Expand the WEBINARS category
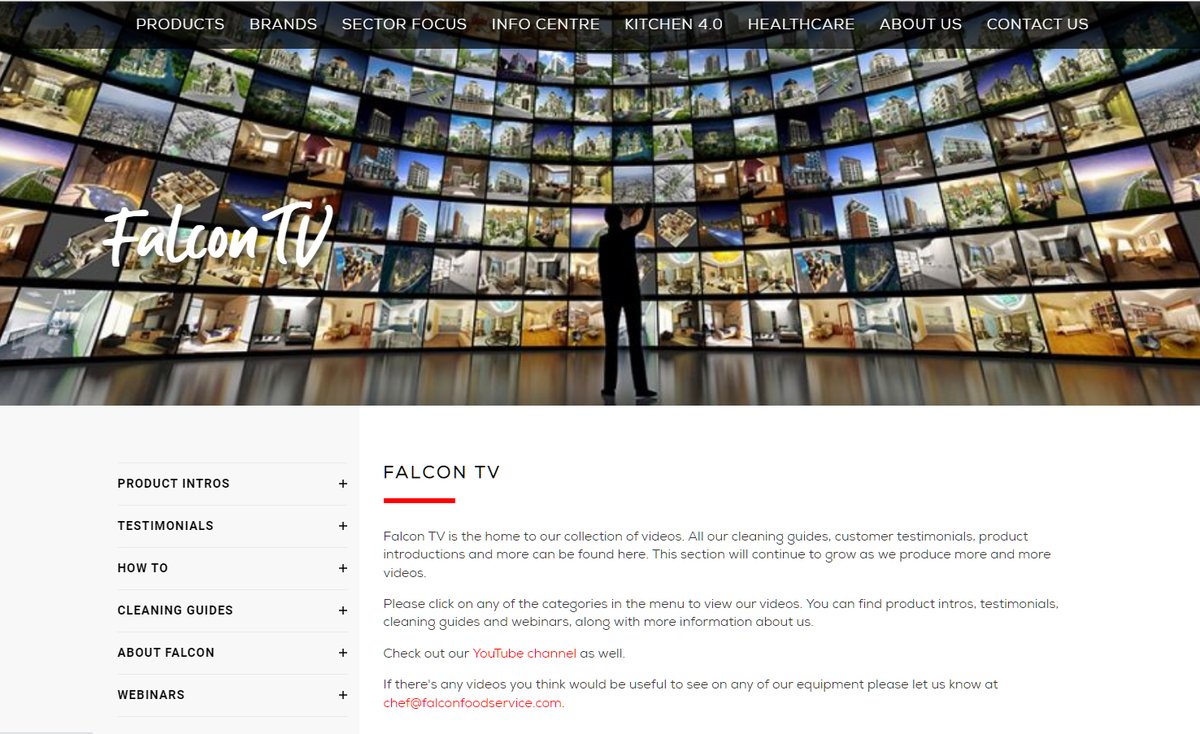The height and width of the screenshot is (734, 1200). point(343,694)
